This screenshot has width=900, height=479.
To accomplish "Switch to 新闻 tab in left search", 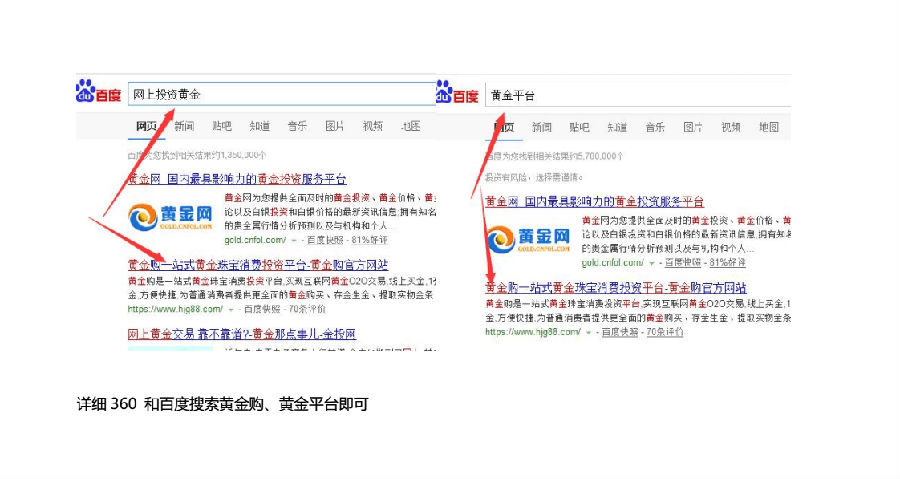I will tap(184, 126).
